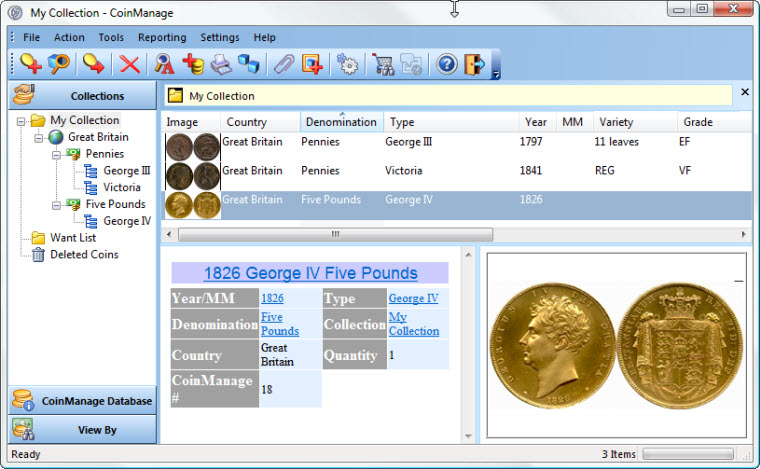This screenshot has width=760, height=469.
Task: Open the 1826 George IV Five Pounds link
Action: [x=310, y=273]
